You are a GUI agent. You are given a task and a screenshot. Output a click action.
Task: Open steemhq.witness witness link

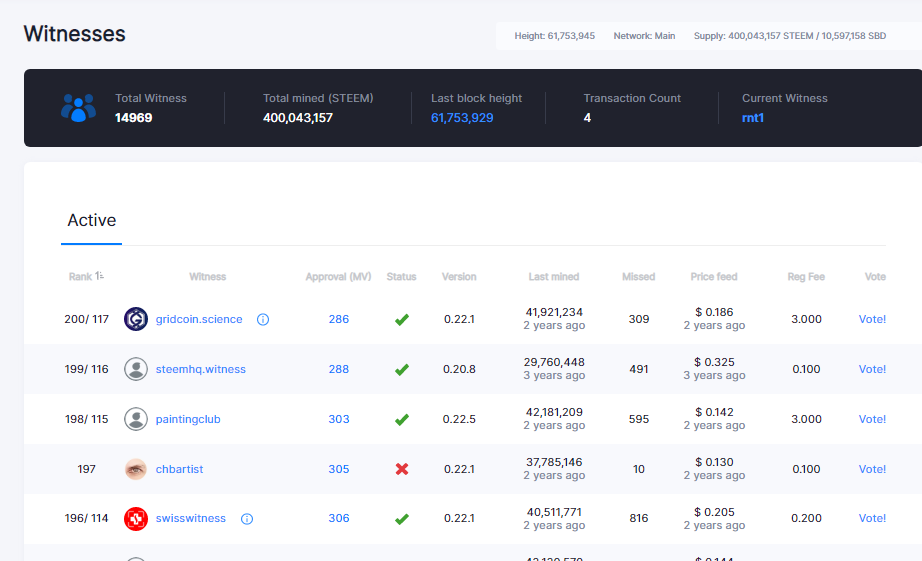(201, 369)
